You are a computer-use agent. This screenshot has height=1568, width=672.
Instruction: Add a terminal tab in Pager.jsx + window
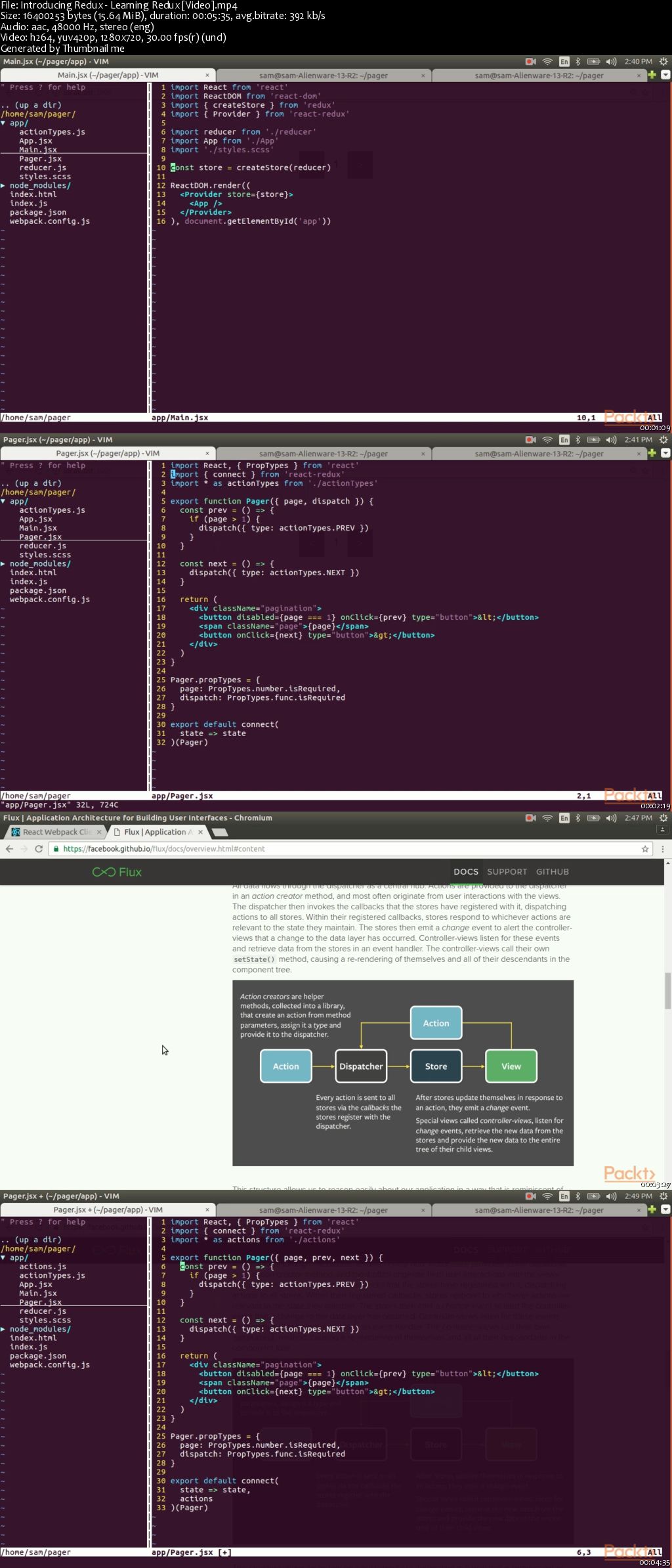tap(652, 1209)
